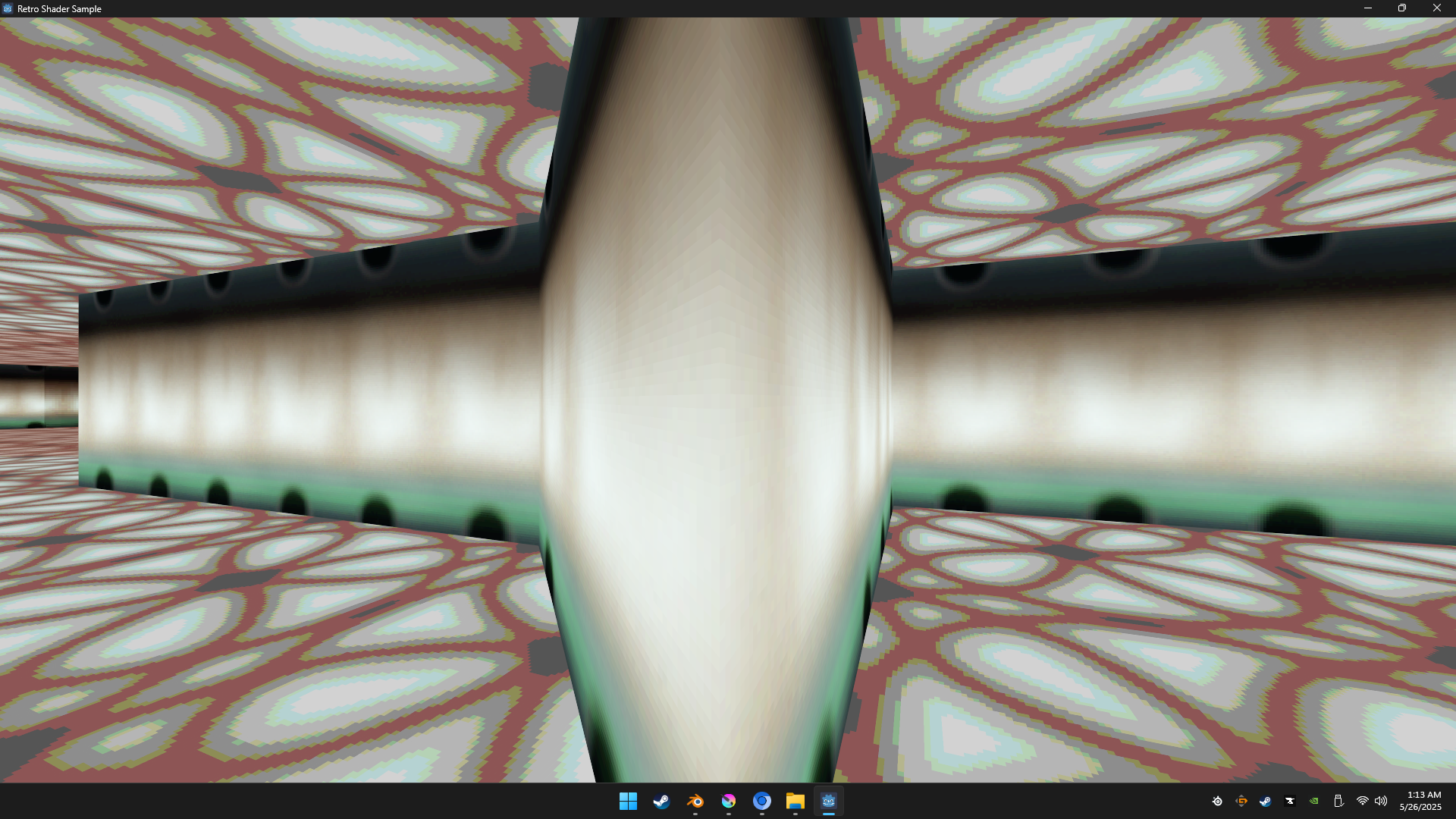Open the orange arrow-box icon in the system tray
1456x819 pixels.
pos(1241,801)
